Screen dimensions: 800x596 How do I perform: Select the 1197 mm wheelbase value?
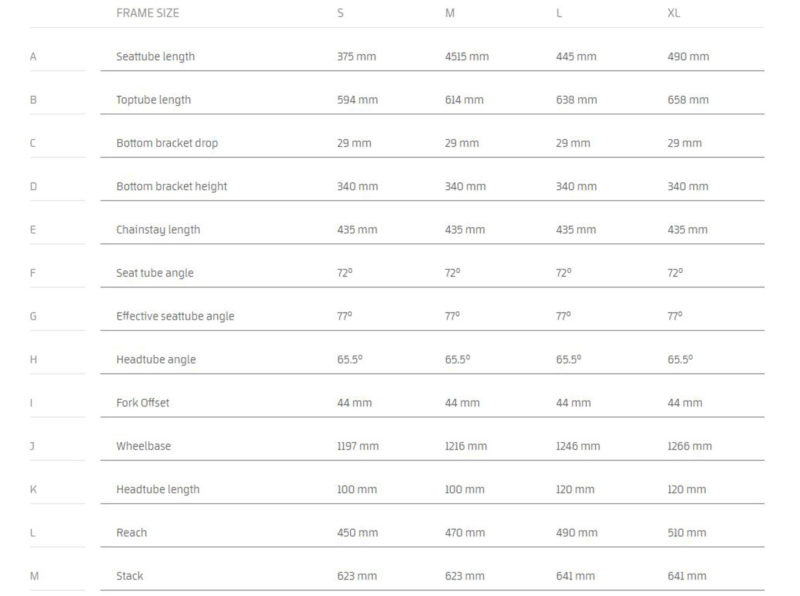tap(358, 446)
